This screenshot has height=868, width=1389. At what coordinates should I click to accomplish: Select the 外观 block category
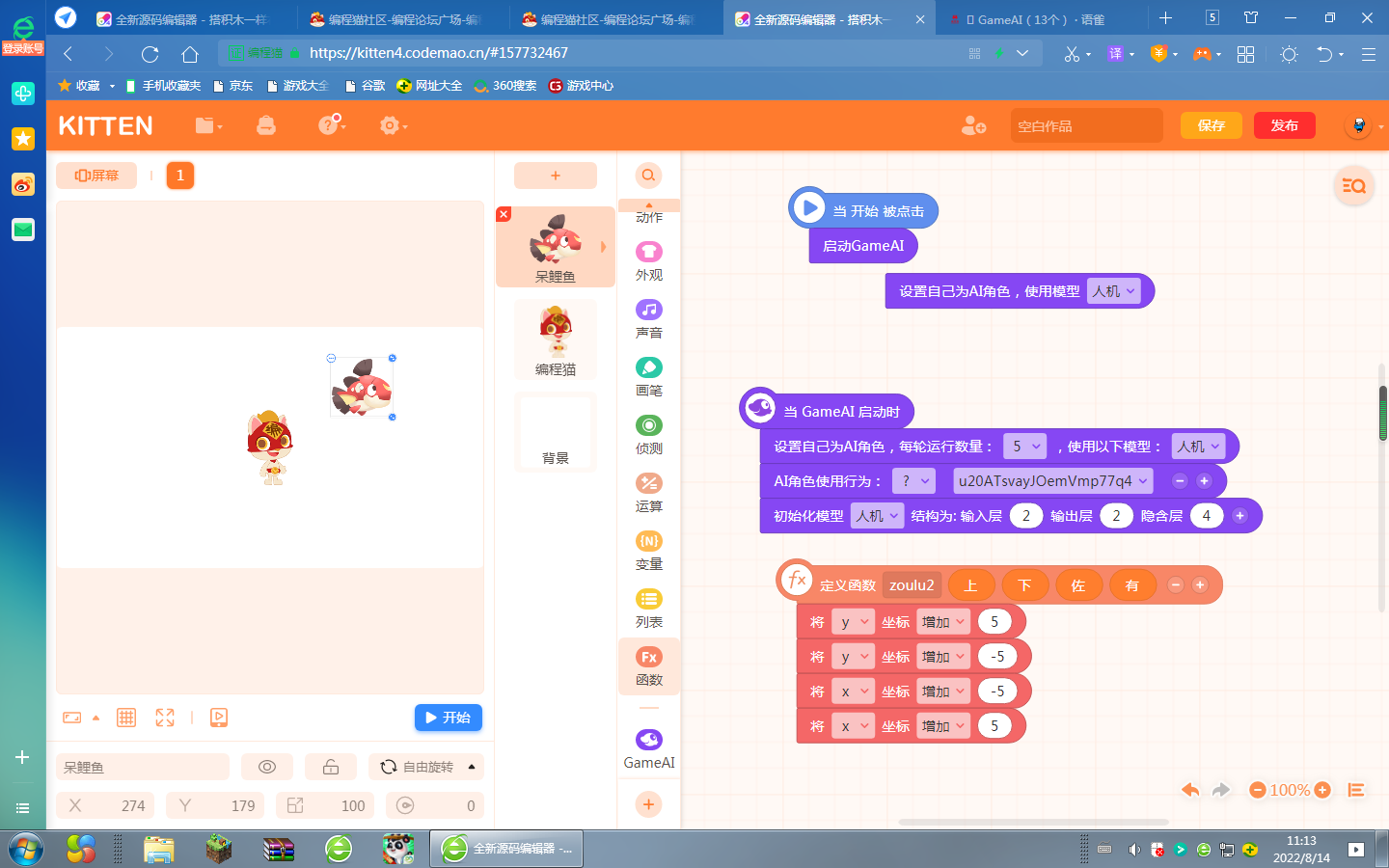coord(649,260)
